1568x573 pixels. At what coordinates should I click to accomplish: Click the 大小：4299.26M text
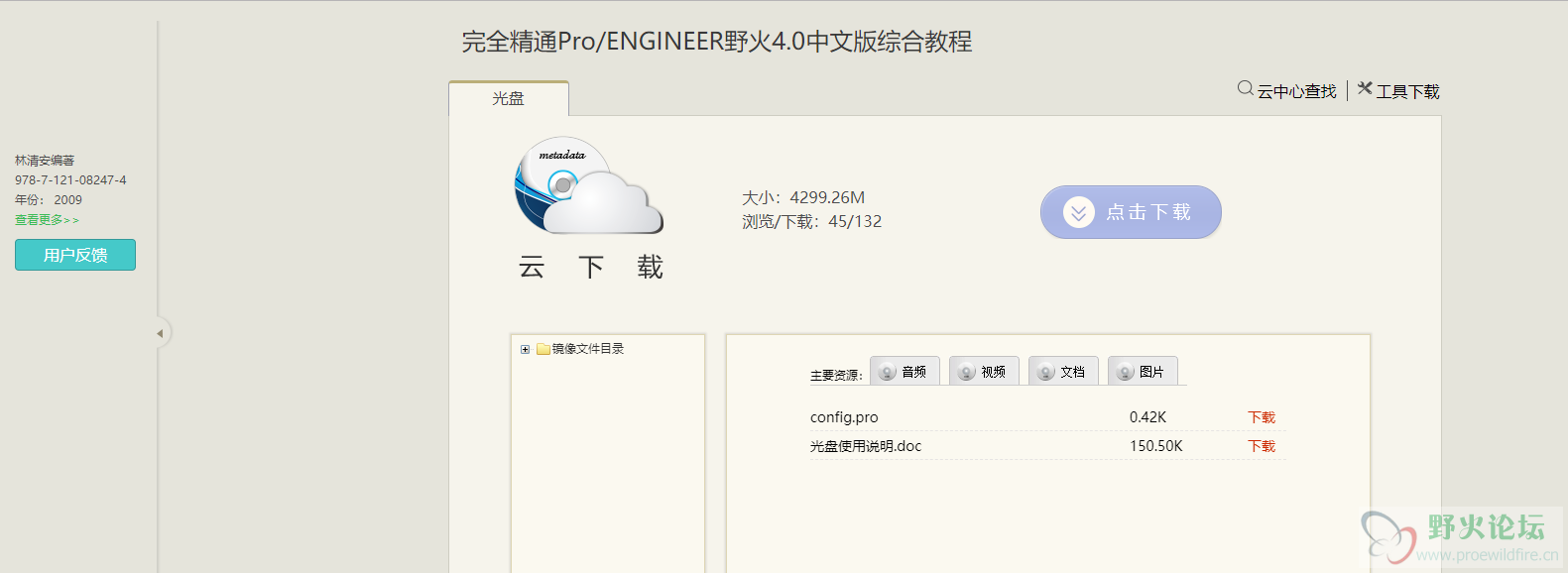click(803, 197)
